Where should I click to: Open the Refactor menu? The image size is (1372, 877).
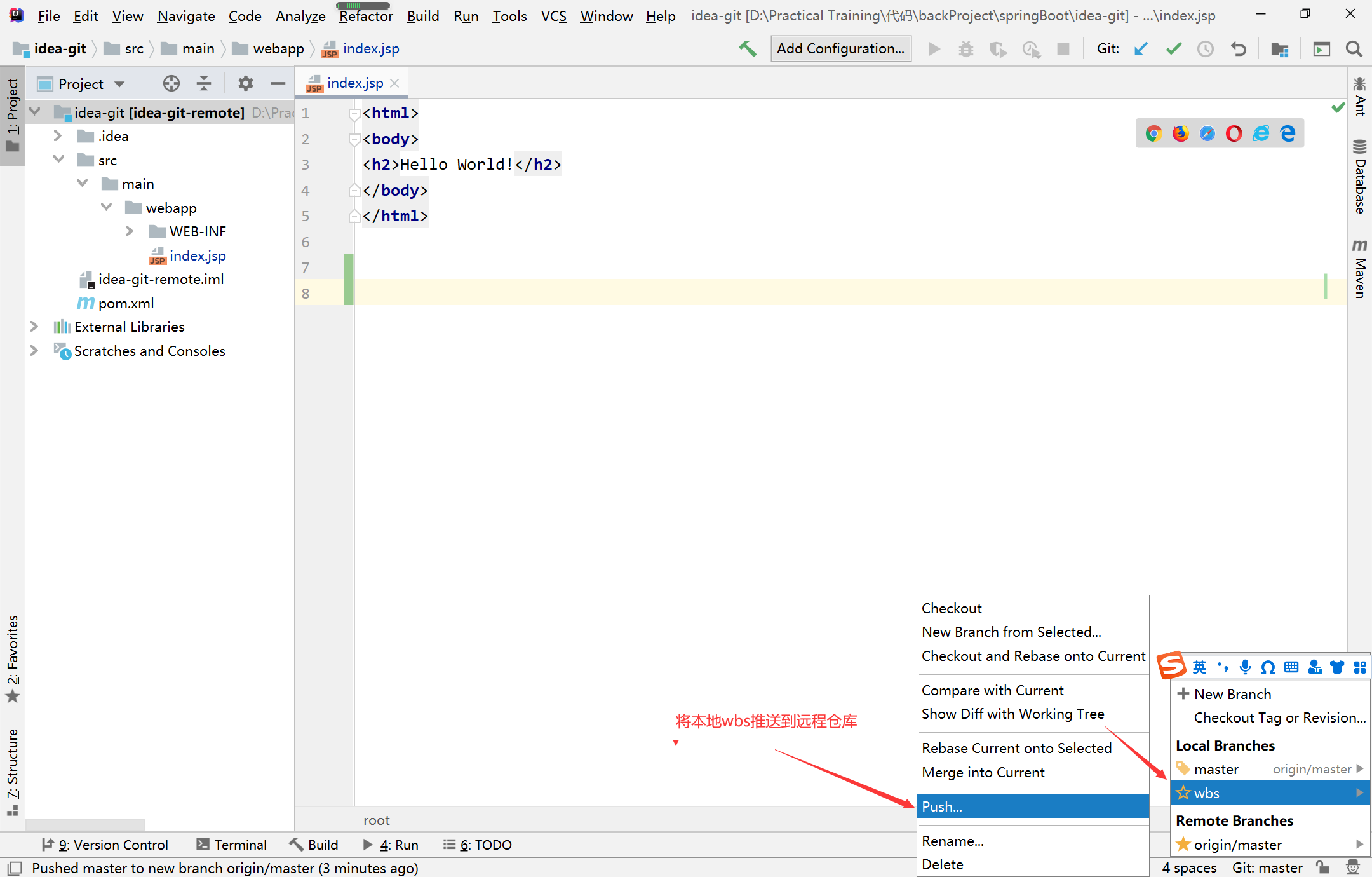[366, 16]
